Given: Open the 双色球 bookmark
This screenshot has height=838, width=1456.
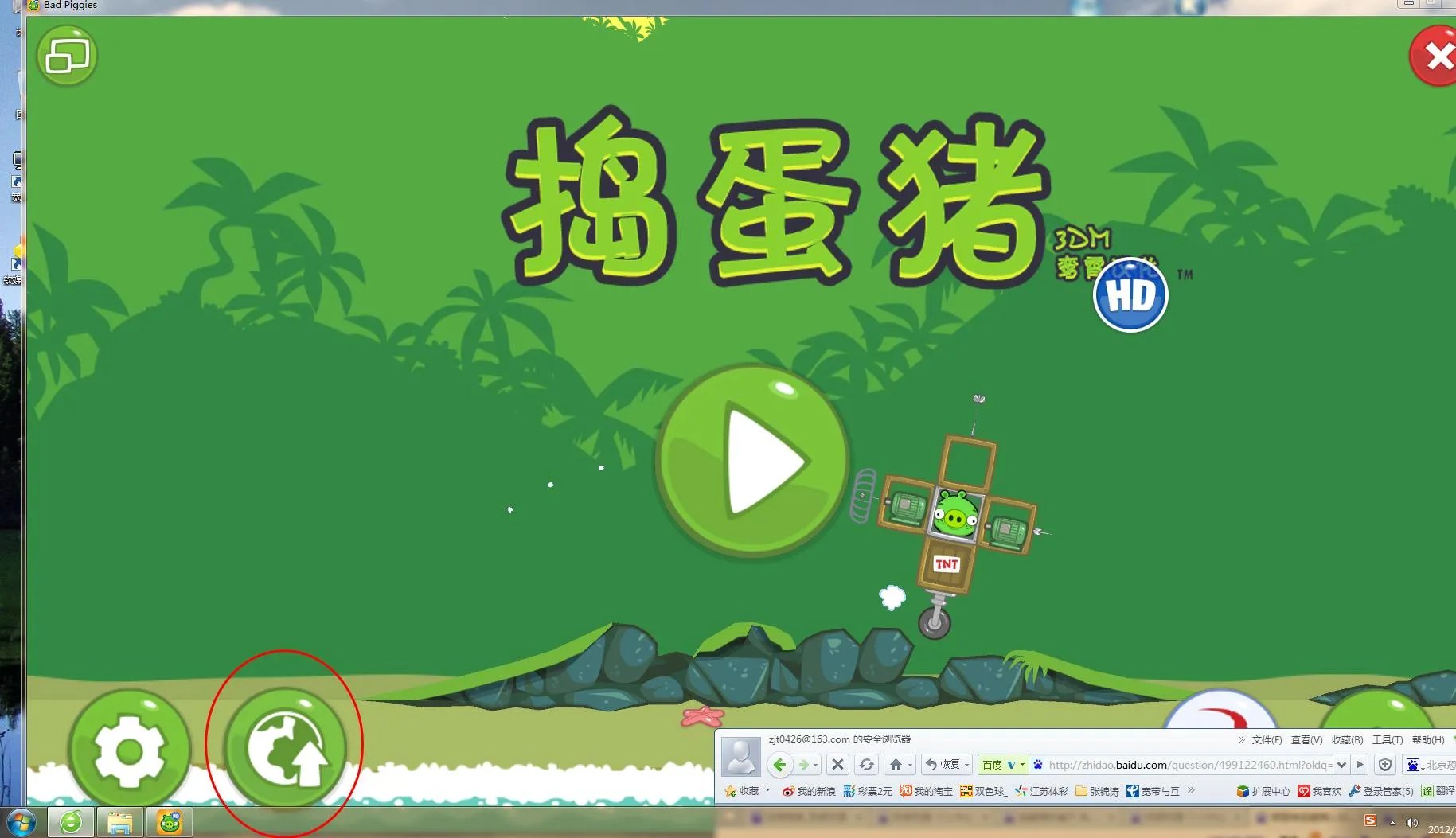Looking at the screenshot, I should click(x=984, y=791).
